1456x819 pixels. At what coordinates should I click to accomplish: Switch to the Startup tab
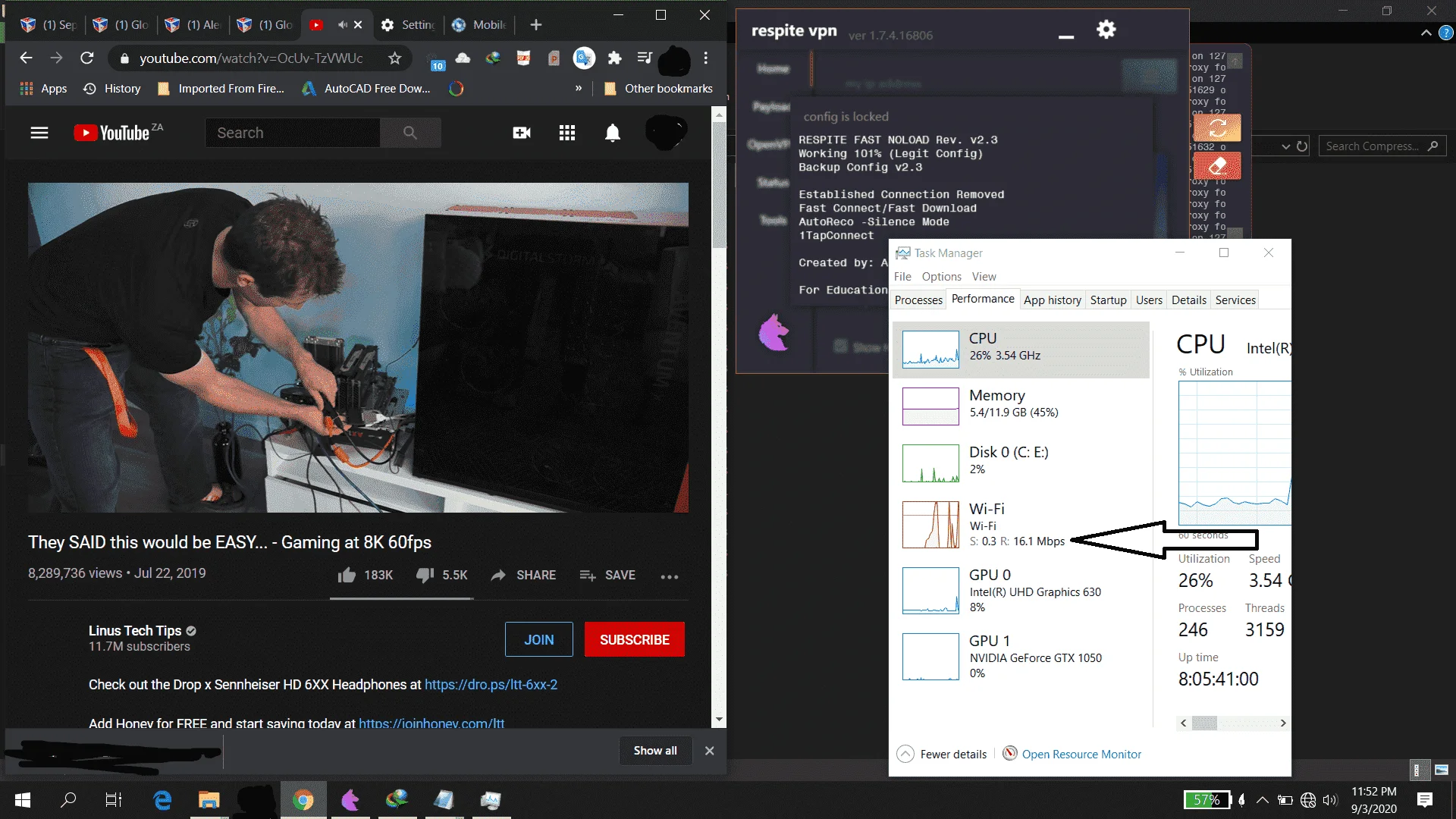click(1108, 300)
